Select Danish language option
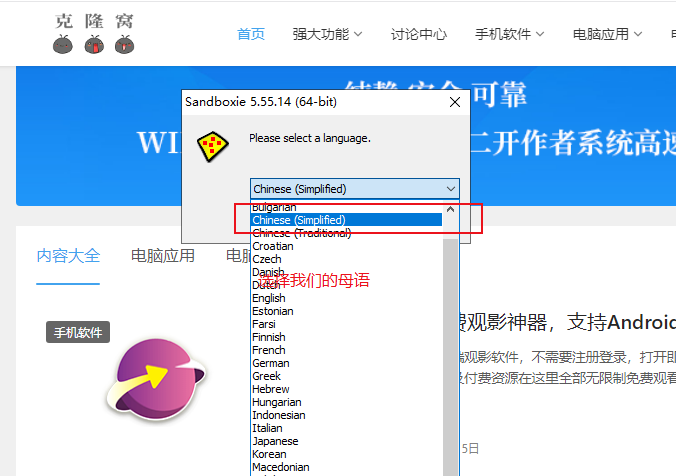Viewport: 676px width, 476px height. coord(347,272)
